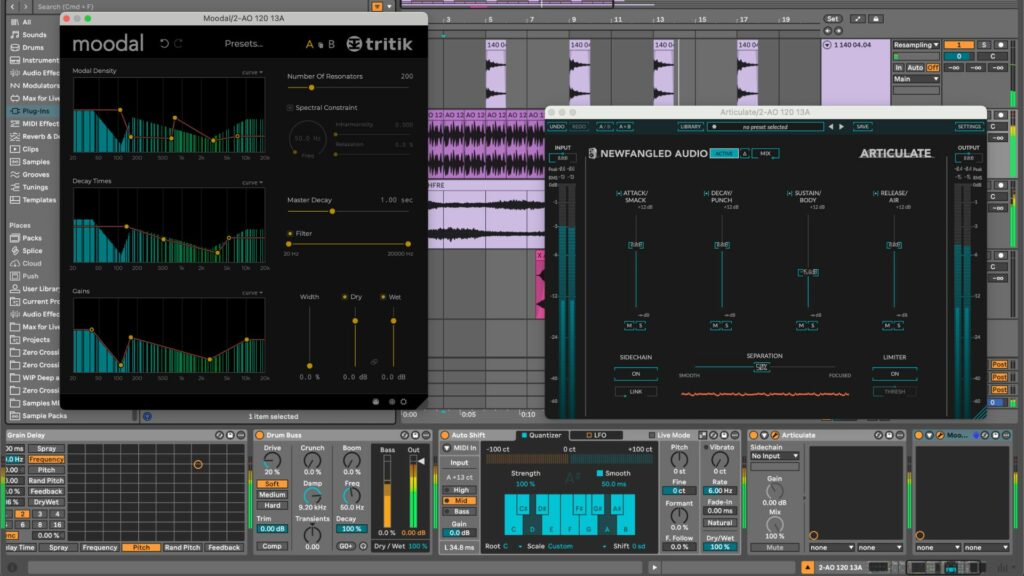Click the Splice place in browser

tap(32, 251)
